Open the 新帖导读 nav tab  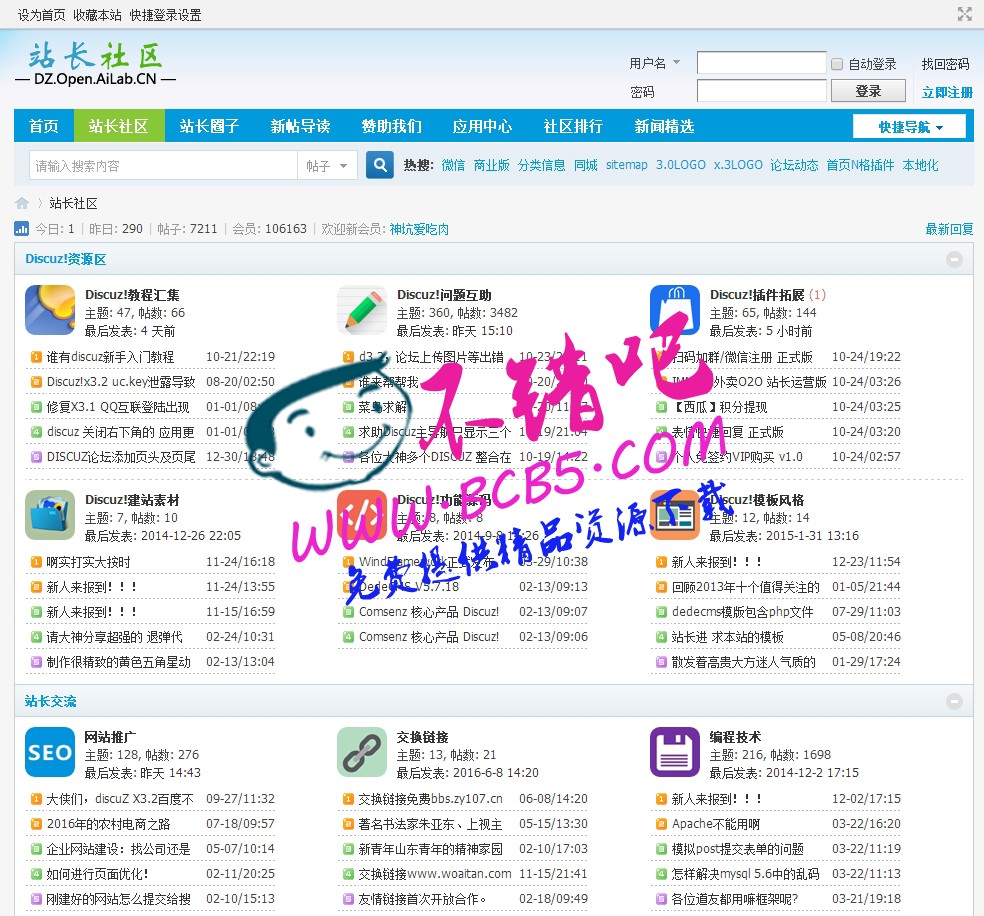[301, 126]
